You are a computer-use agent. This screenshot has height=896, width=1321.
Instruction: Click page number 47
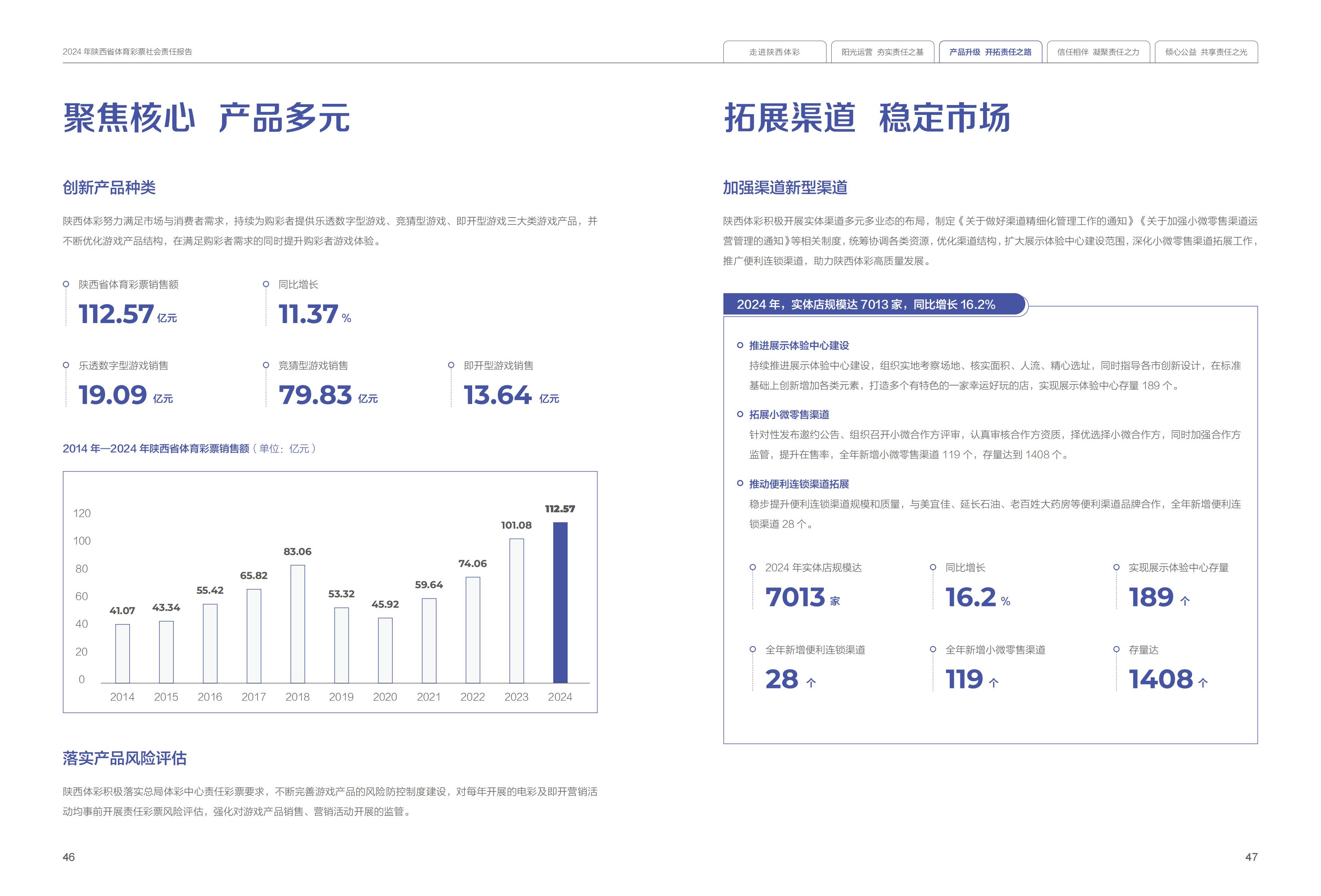pos(1251,857)
